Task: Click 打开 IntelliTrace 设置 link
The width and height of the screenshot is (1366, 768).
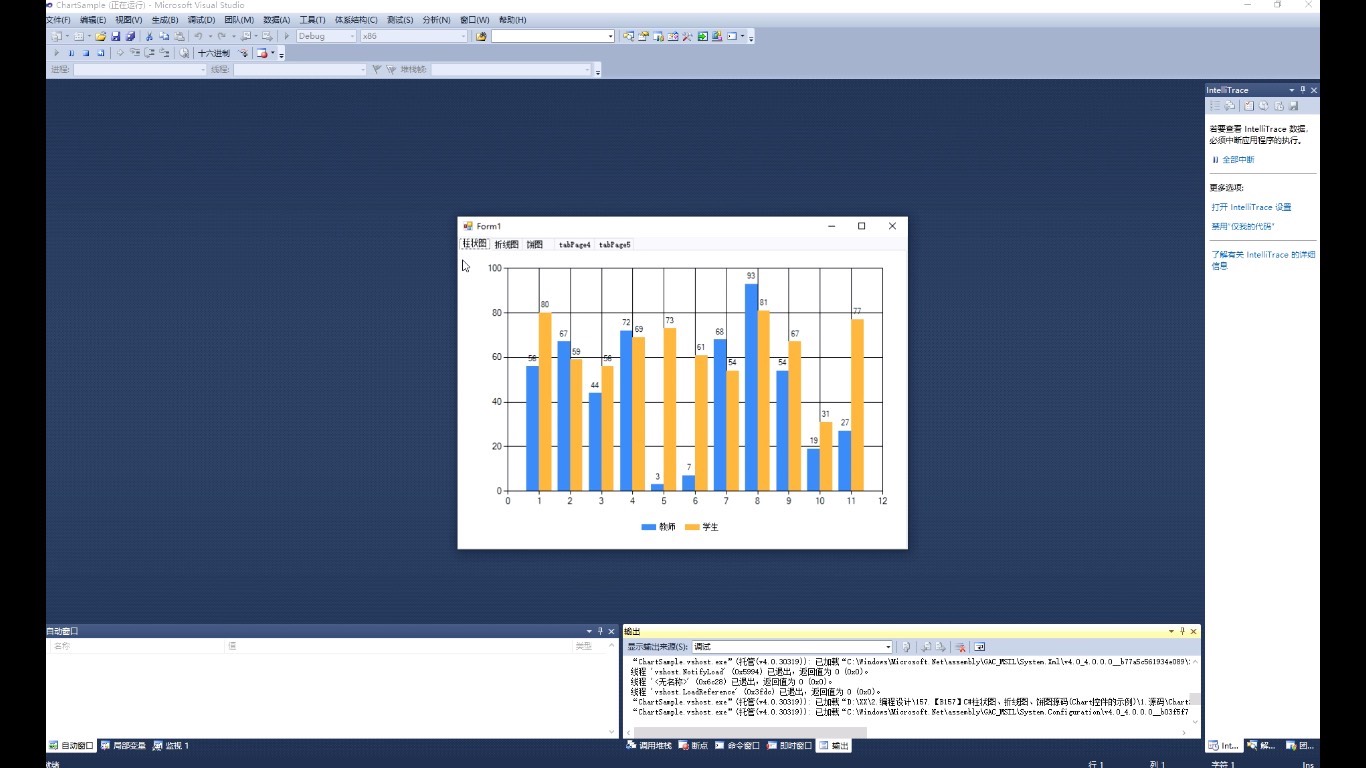Action: (1251, 207)
